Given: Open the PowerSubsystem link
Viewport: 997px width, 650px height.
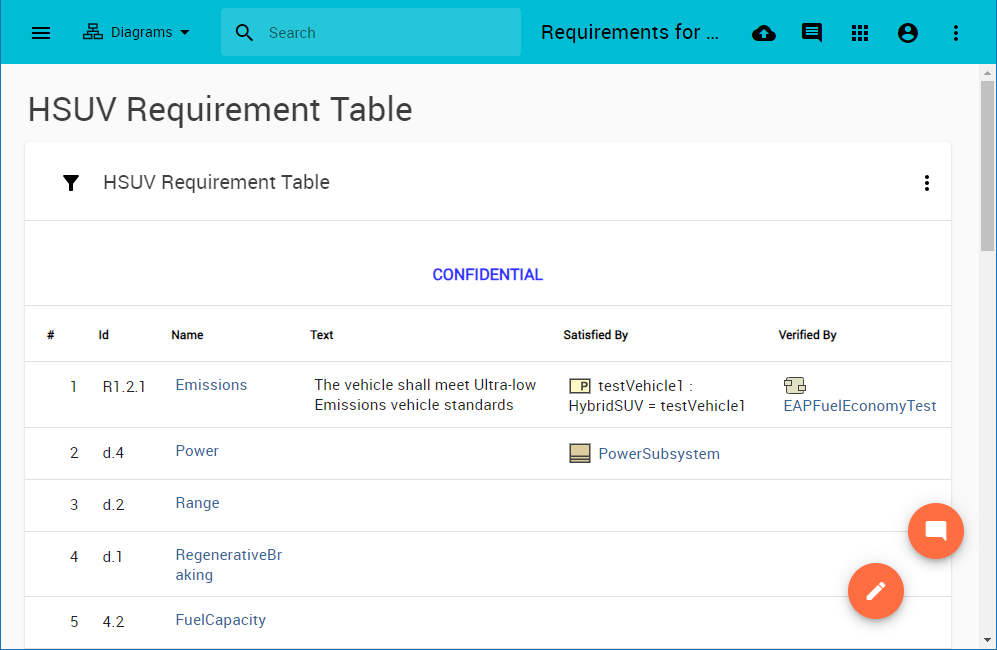Looking at the screenshot, I should click(x=658, y=454).
